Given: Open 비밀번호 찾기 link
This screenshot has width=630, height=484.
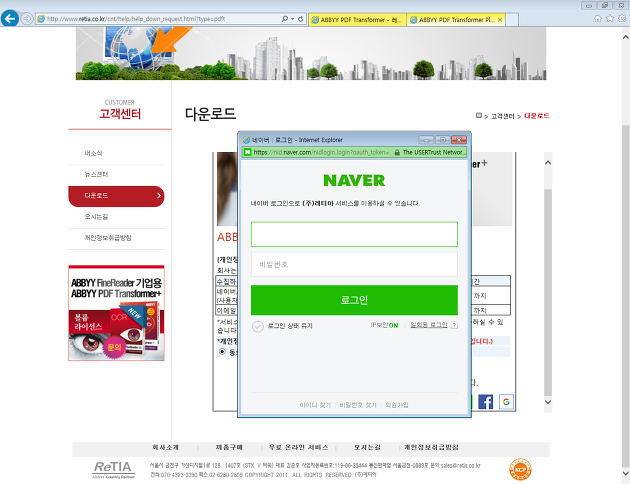Looking at the screenshot, I should click(x=358, y=405).
